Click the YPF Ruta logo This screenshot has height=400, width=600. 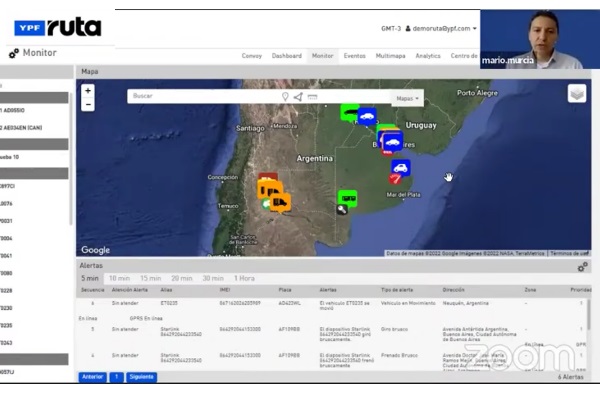click(x=58, y=27)
